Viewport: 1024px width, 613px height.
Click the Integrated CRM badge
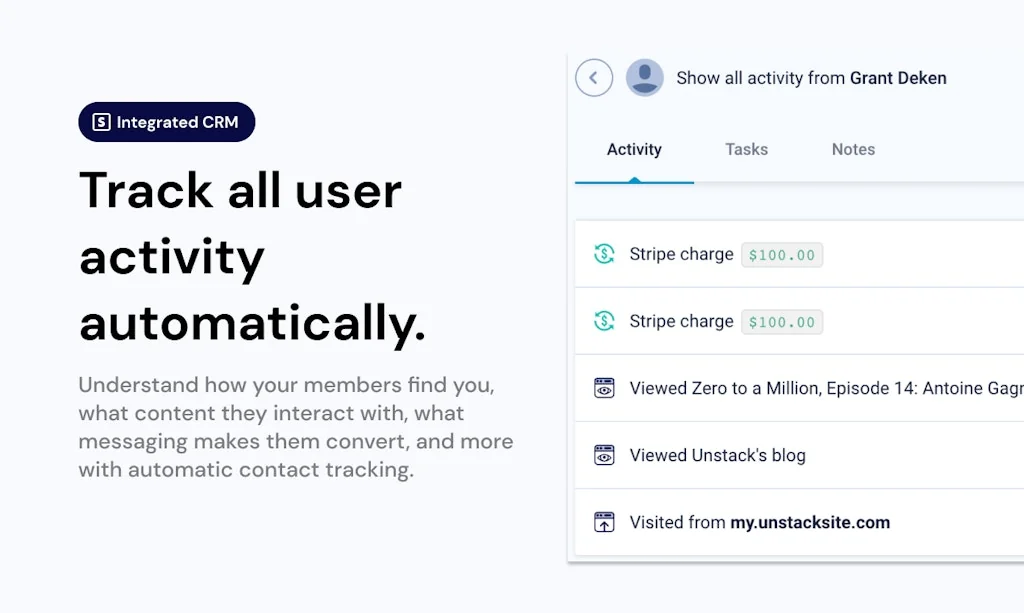pyautogui.click(x=167, y=122)
